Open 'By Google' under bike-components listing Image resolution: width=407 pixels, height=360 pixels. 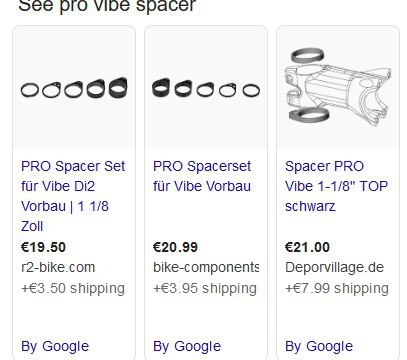pyautogui.click(x=187, y=346)
